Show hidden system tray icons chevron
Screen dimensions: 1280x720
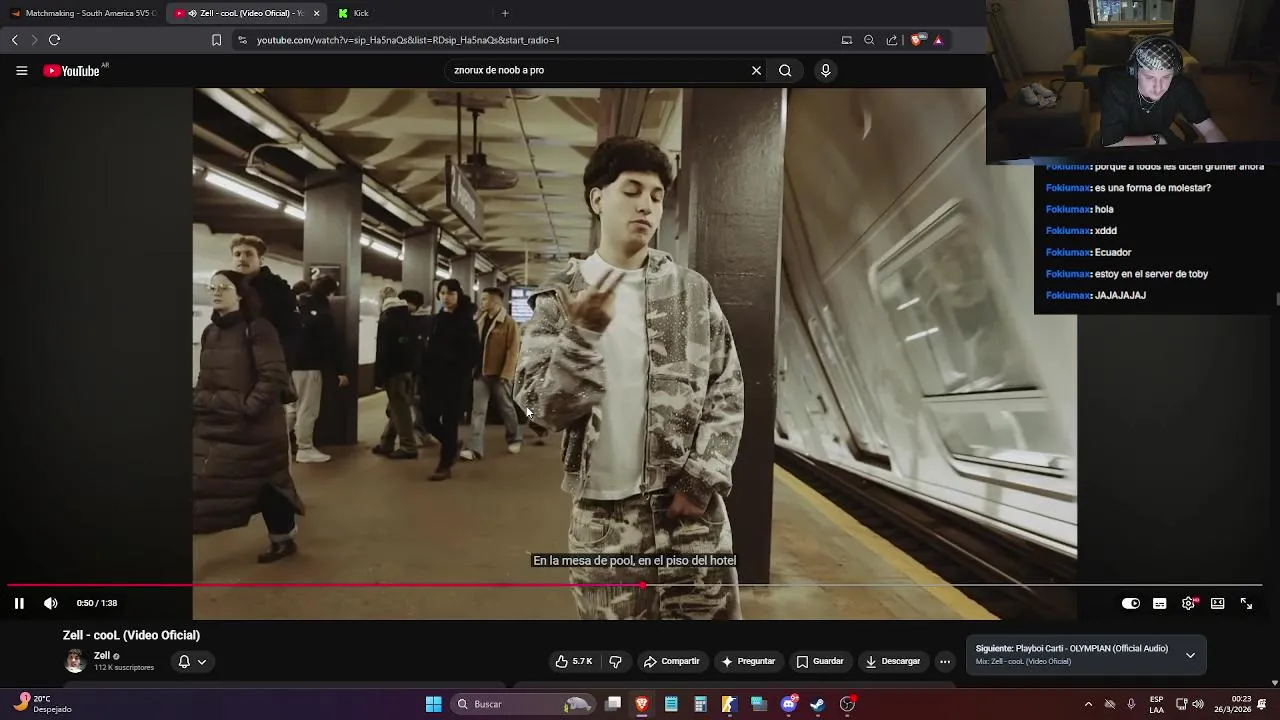[1088, 704]
